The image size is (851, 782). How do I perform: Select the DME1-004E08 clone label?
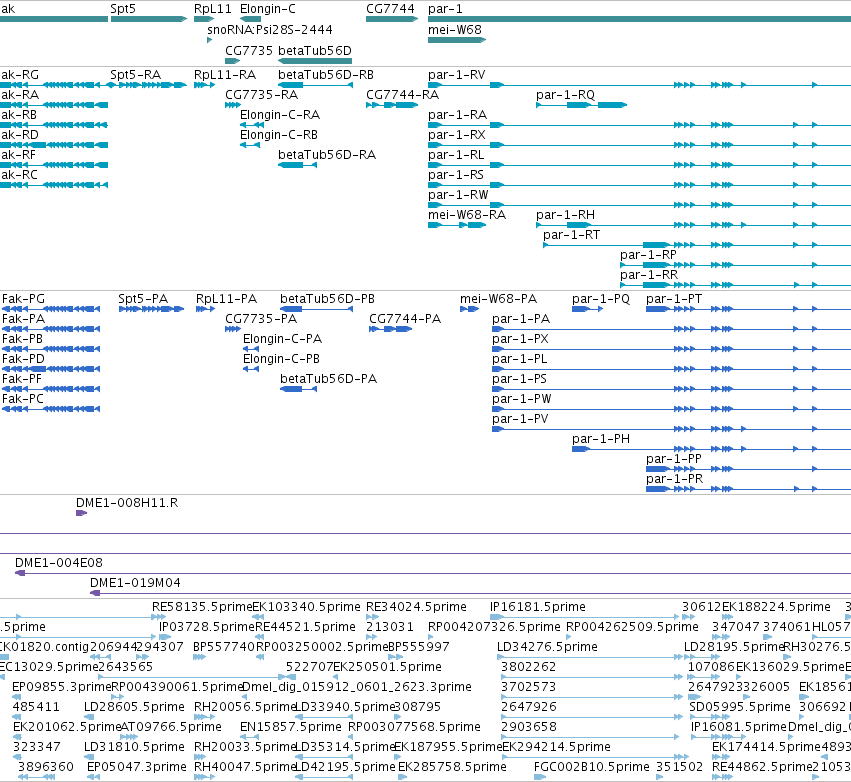tap(59, 564)
